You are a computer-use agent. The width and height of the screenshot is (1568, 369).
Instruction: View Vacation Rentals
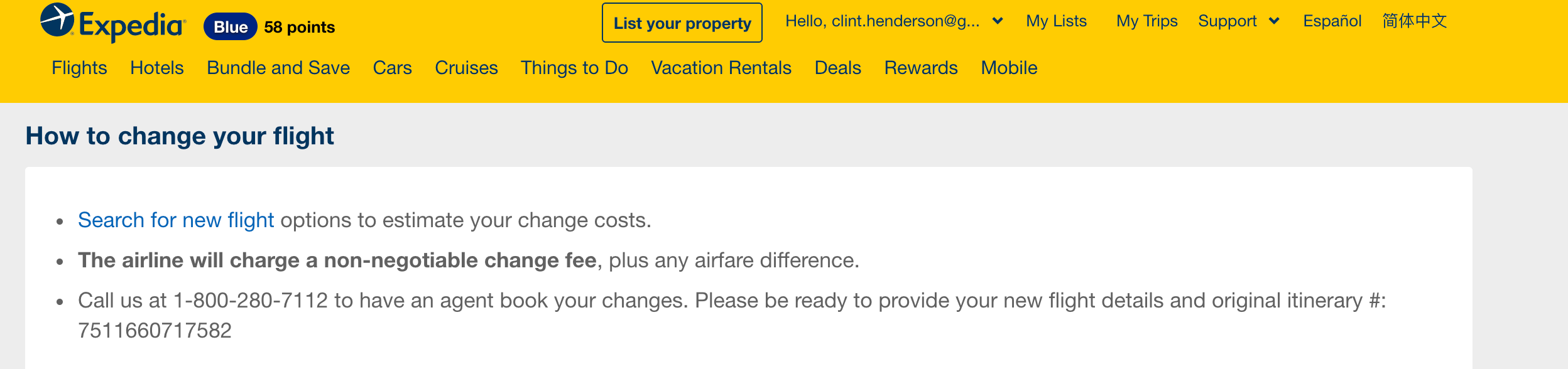pyautogui.click(x=721, y=68)
